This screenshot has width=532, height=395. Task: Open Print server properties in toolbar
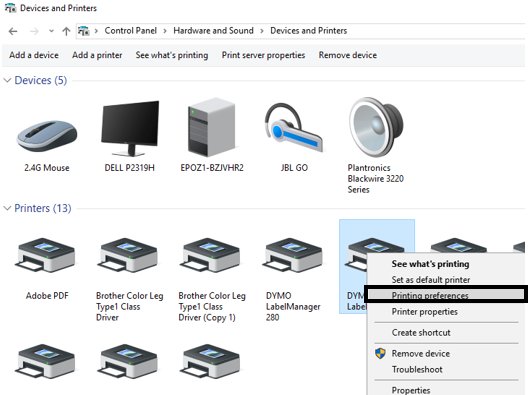(263, 55)
